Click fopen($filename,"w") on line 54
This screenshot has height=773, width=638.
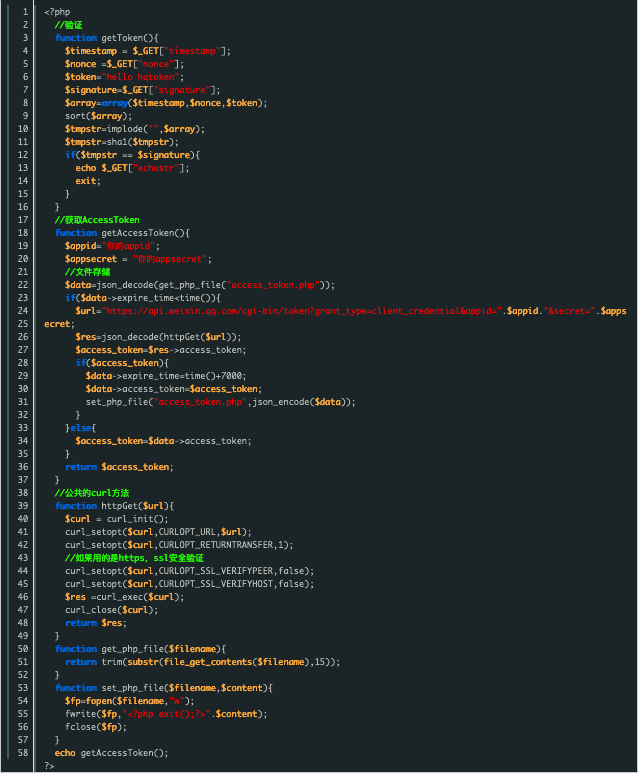click(x=138, y=701)
